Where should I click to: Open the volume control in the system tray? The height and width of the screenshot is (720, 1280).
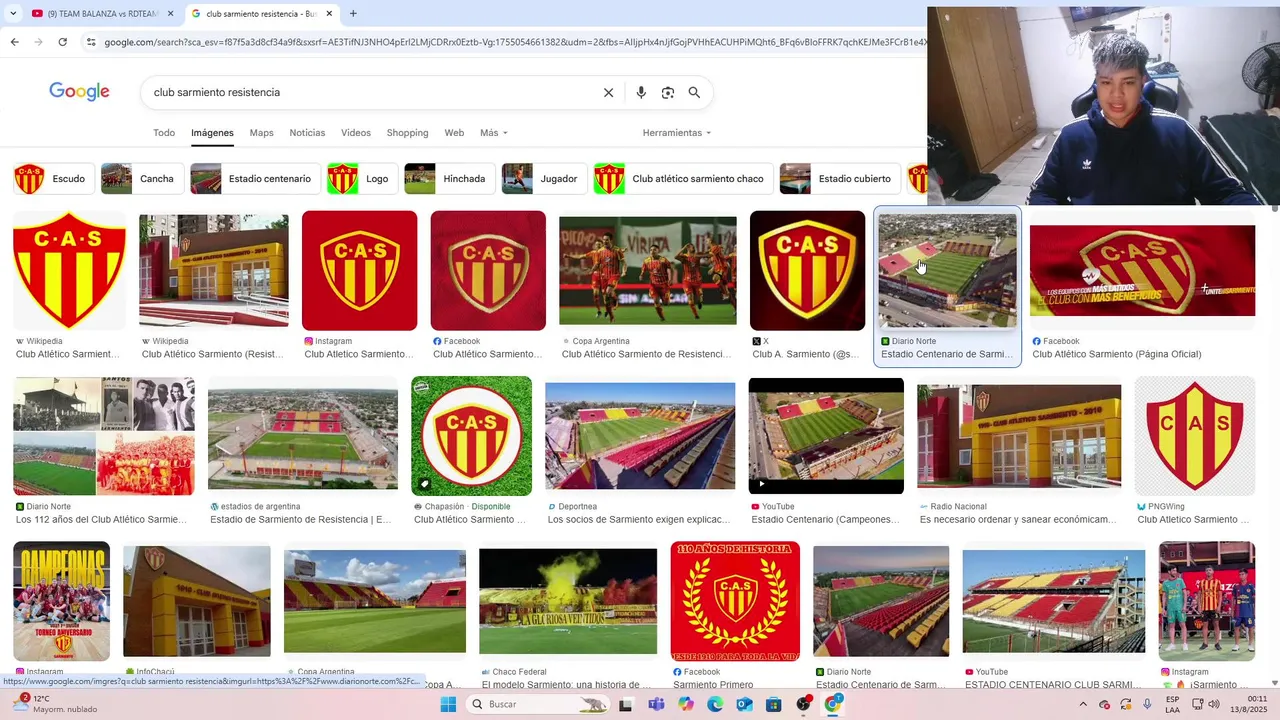point(1213,704)
